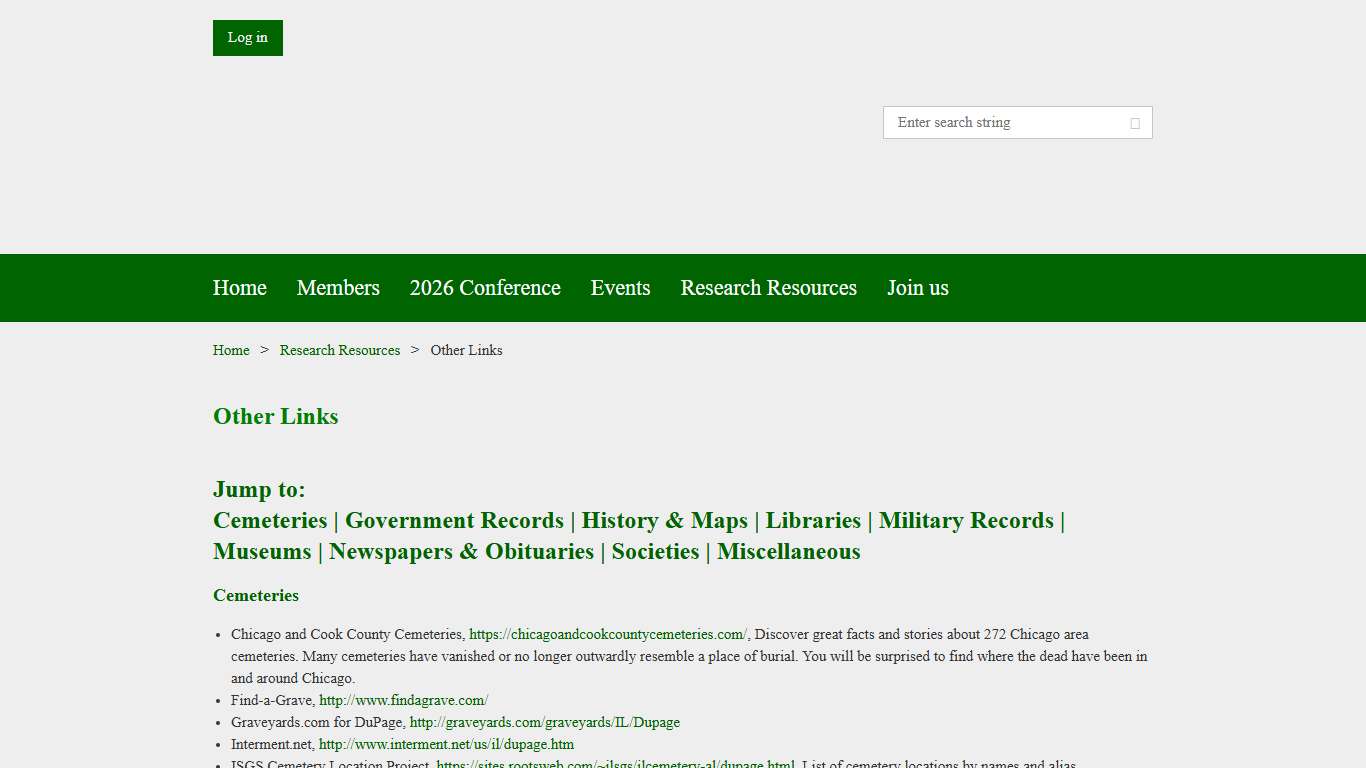Click Home in the breadcrumb trail
1366x768 pixels.
[231, 350]
